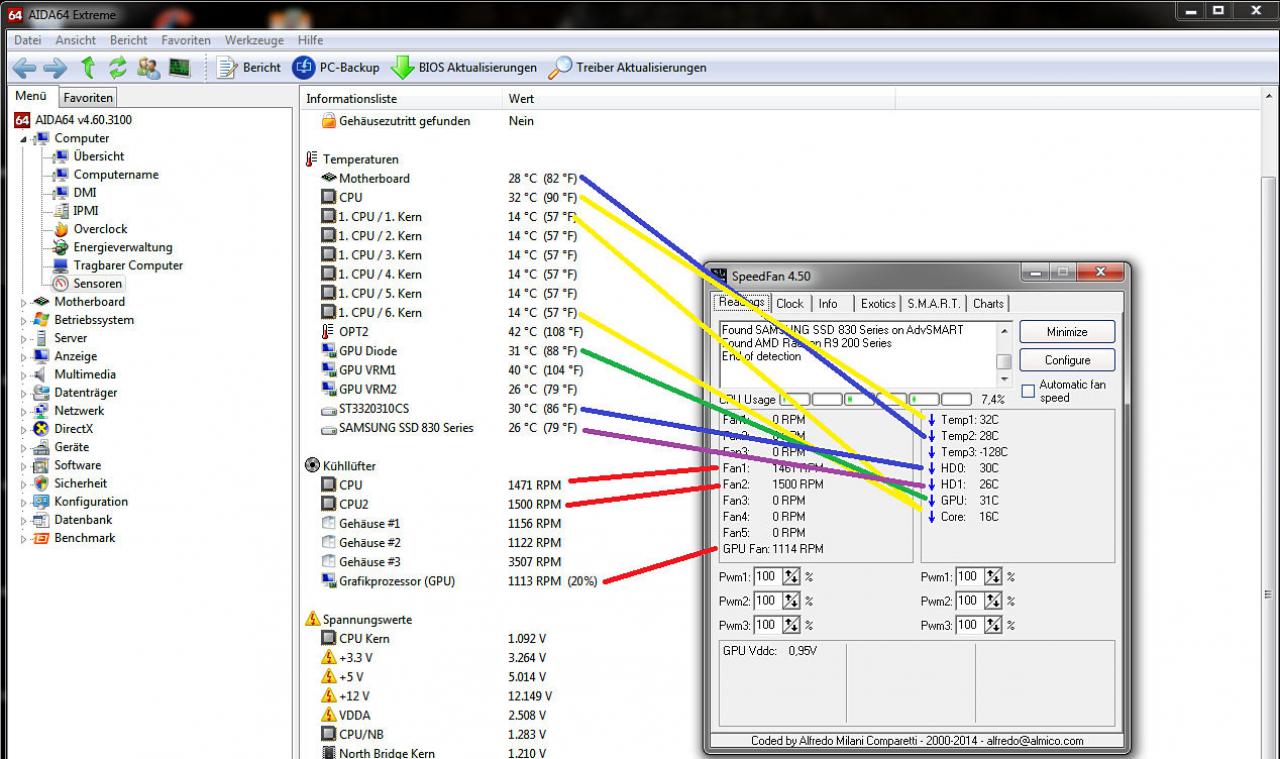Click the monitor diagnostics toolbar icon
The image size is (1280, 759).
pos(179,67)
